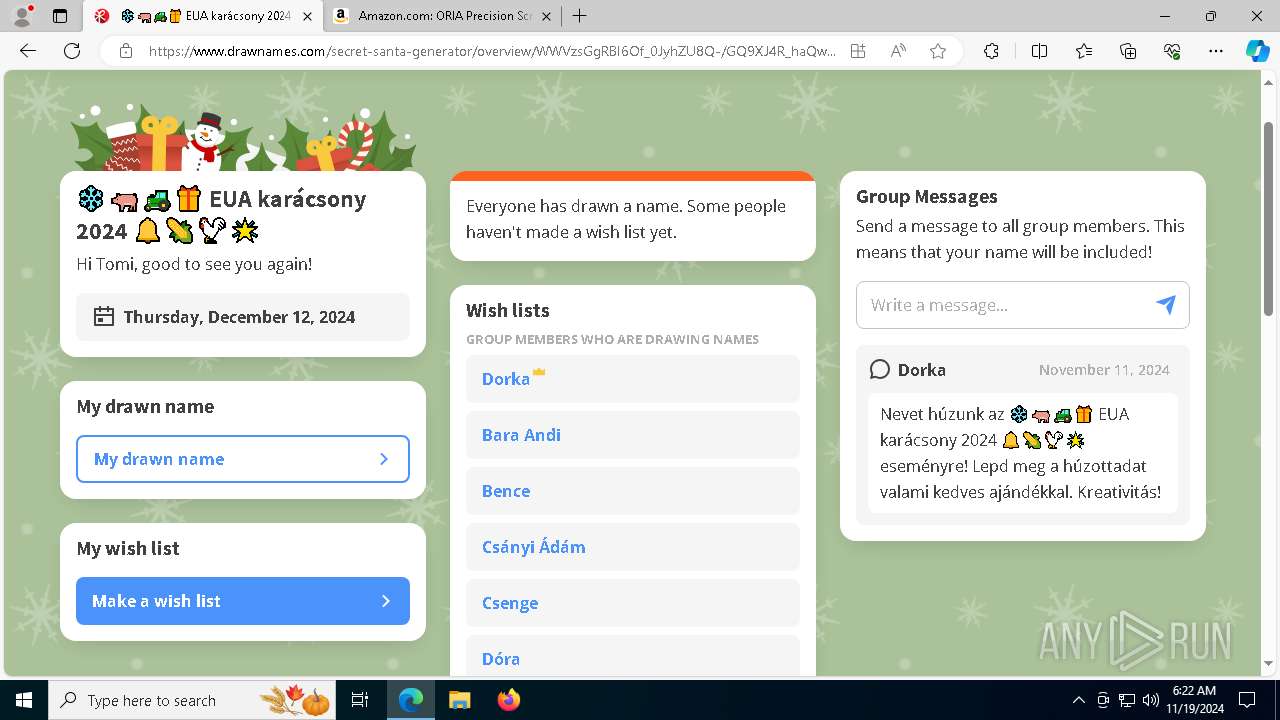The image size is (1280, 720).
Task: Open Edge Settings and more menu
Action: [x=1216, y=51]
